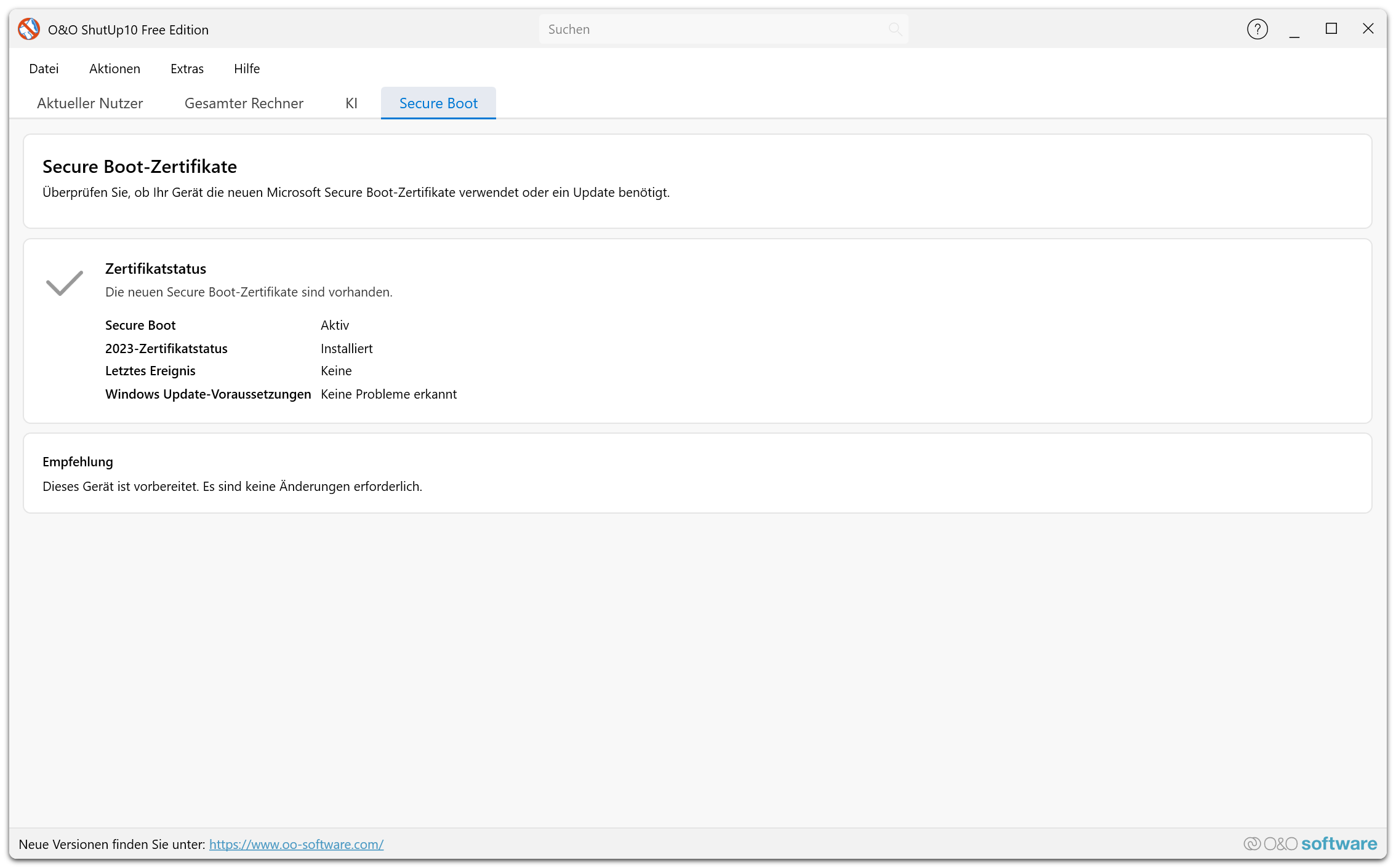The image size is (1396, 868).
Task: Open the help question mark icon
Action: click(1257, 29)
